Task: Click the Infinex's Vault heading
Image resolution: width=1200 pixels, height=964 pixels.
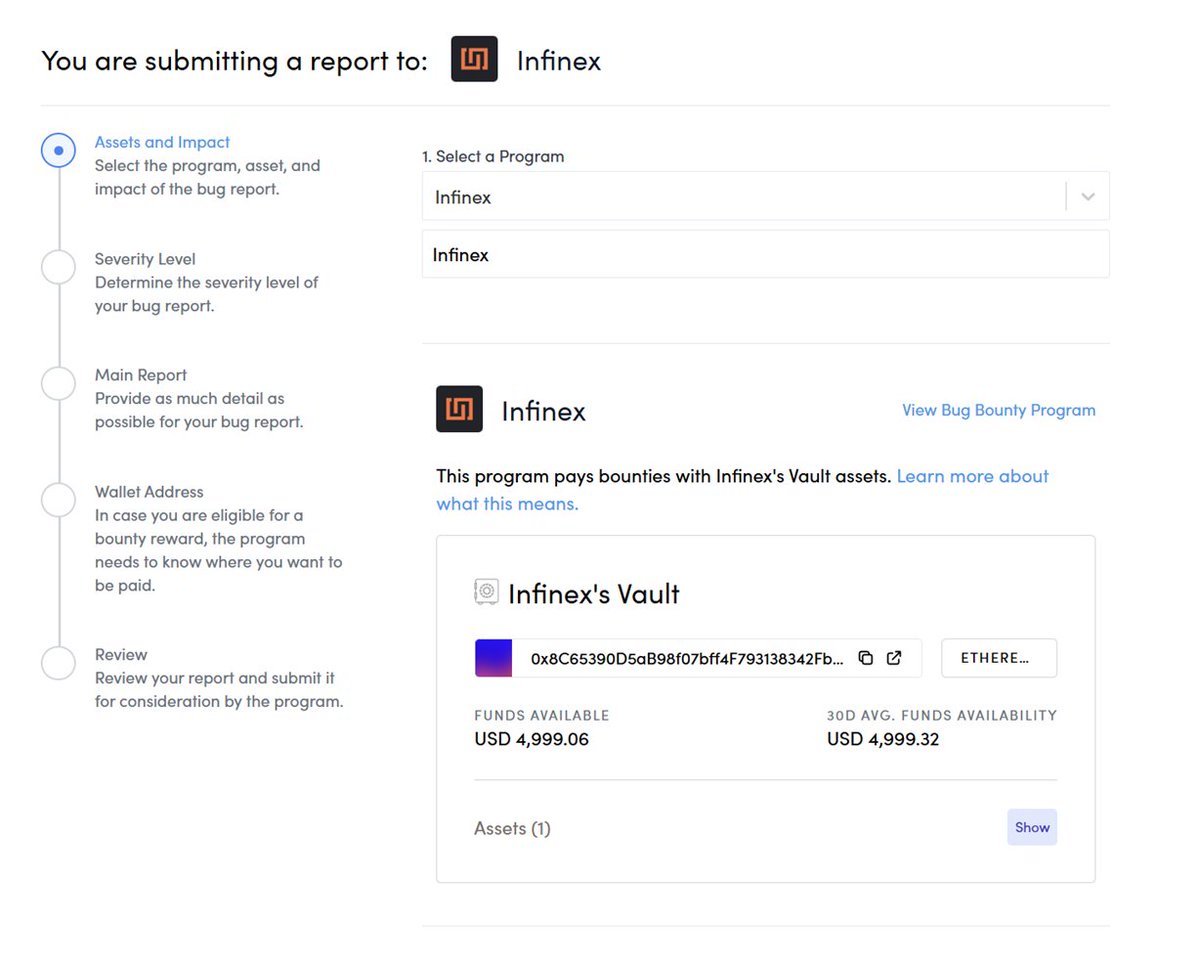Action: [x=594, y=594]
